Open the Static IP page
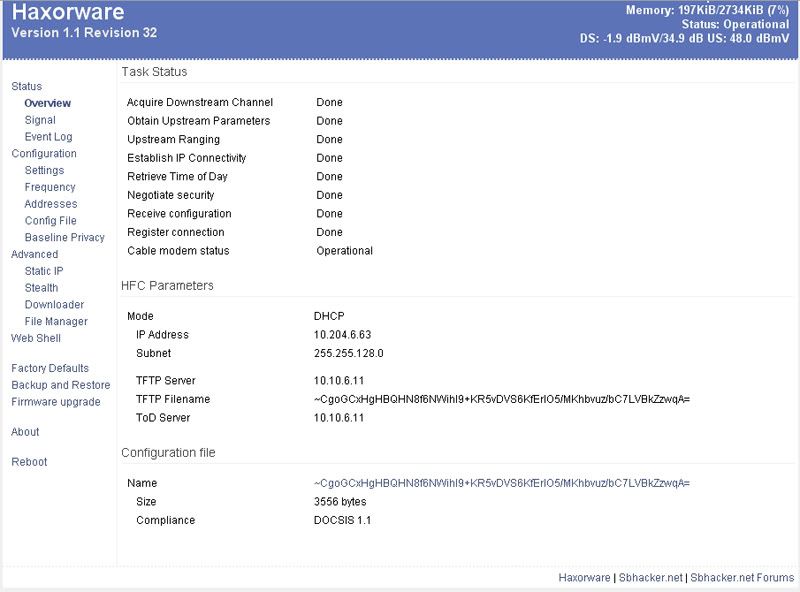 click(x=44, y=271)
